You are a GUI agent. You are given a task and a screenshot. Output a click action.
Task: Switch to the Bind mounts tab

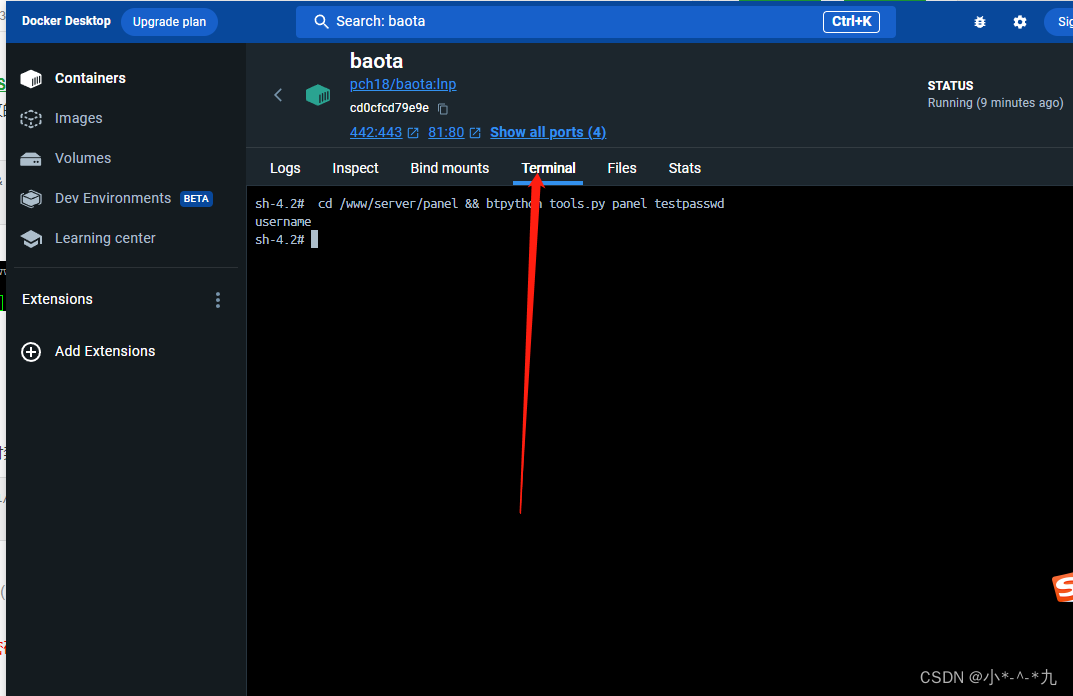point(450,168)
